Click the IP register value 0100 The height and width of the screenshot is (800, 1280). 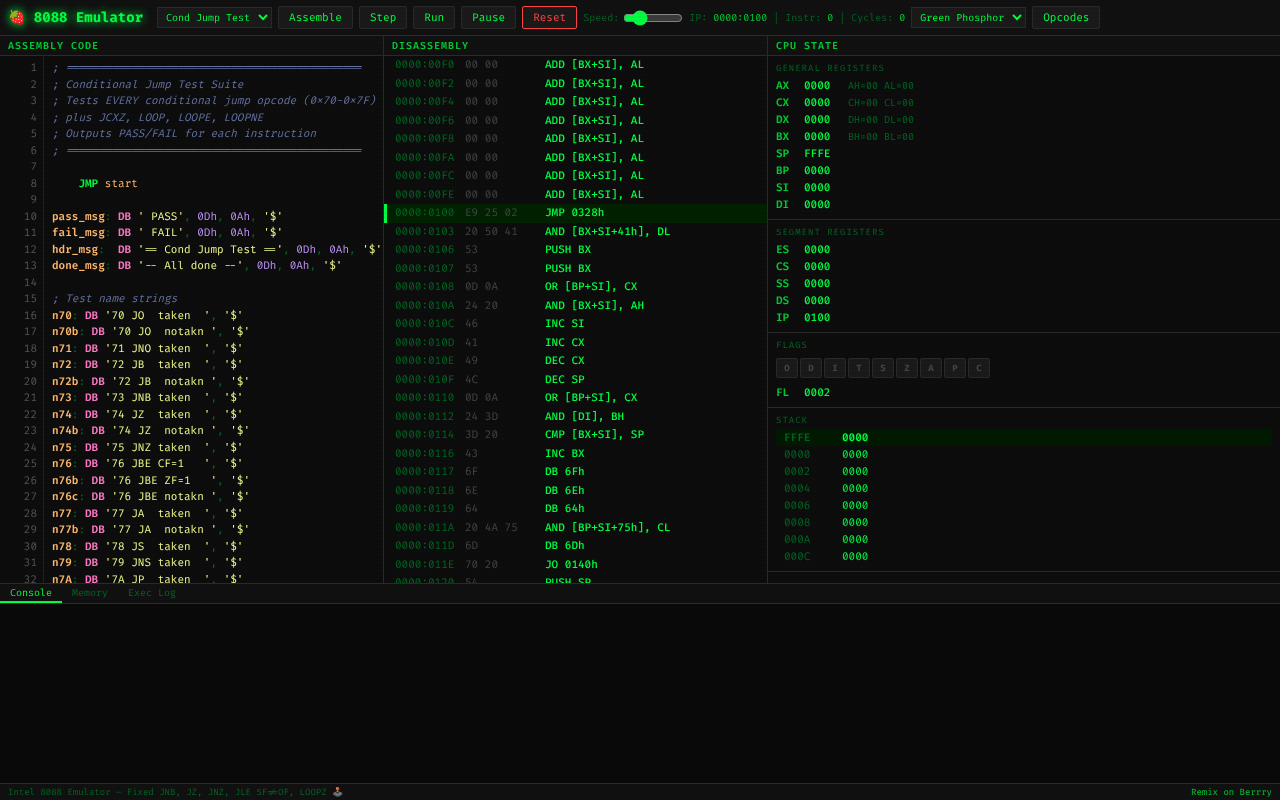pyautogui.click(x=817, y=317)
